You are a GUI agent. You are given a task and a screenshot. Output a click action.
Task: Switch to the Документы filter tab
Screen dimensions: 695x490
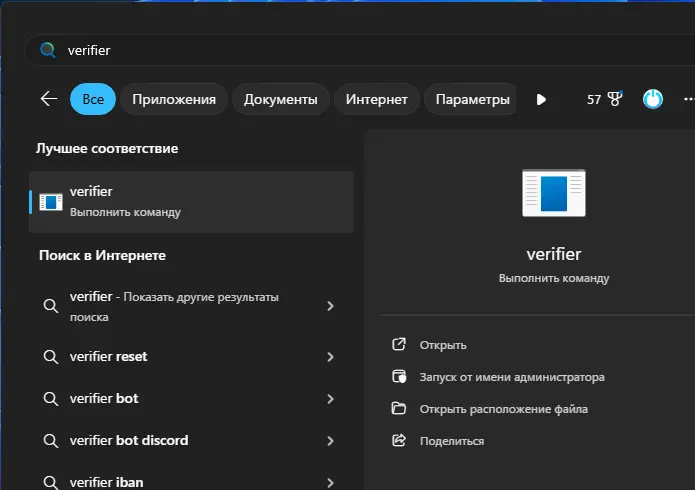pyautogui.click(x=280, y=99)
